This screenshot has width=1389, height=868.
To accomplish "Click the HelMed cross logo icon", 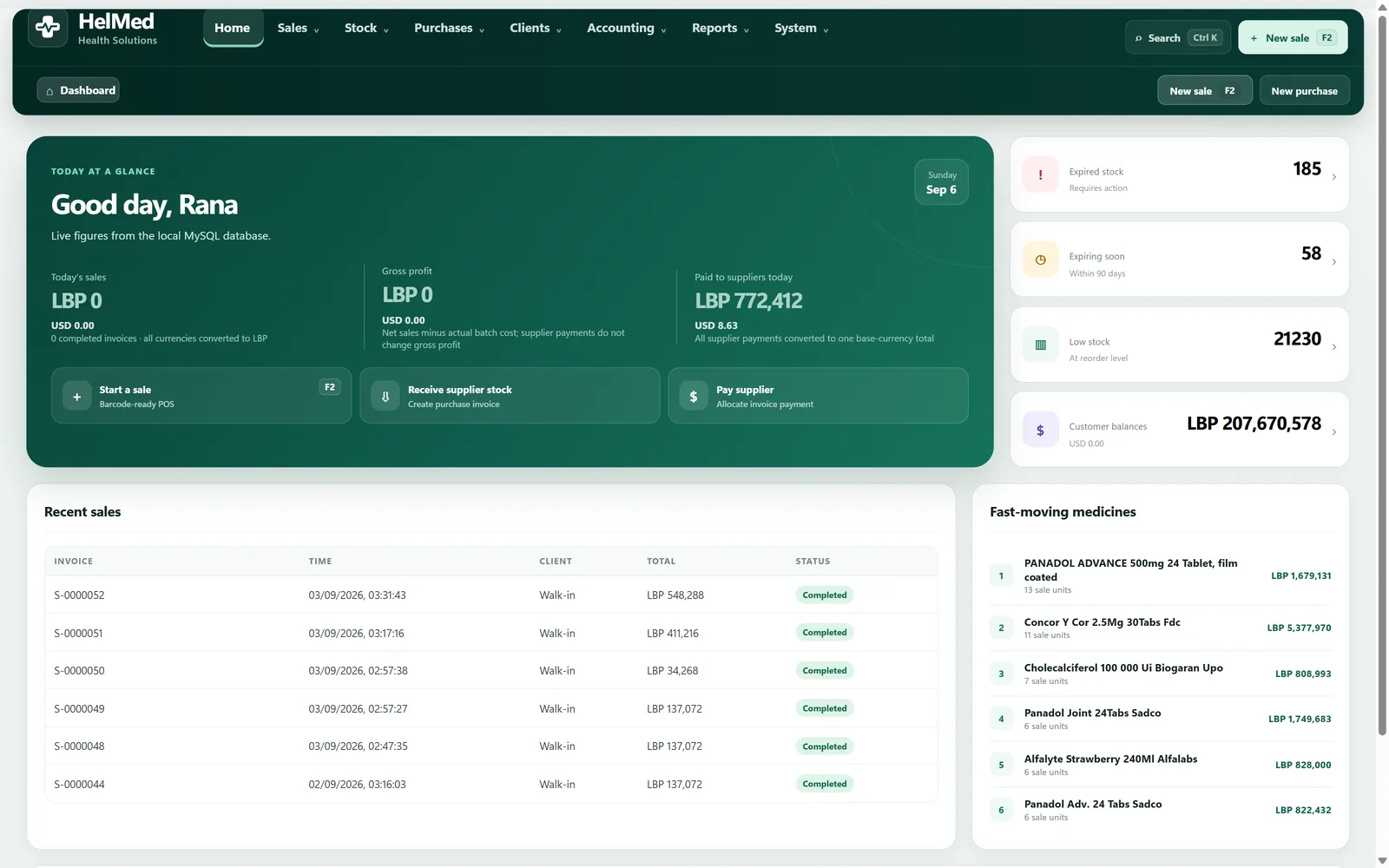I will tap(48, 28).
